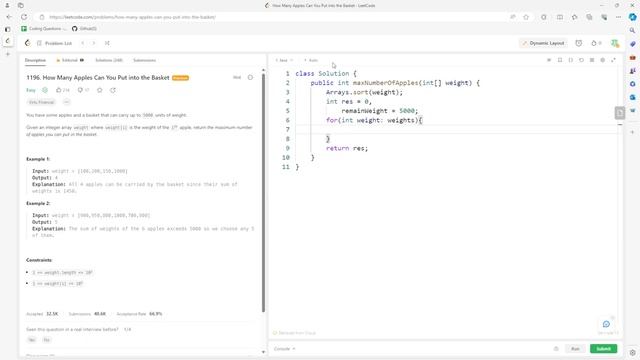Open the user profile avatar

point(615,43)
